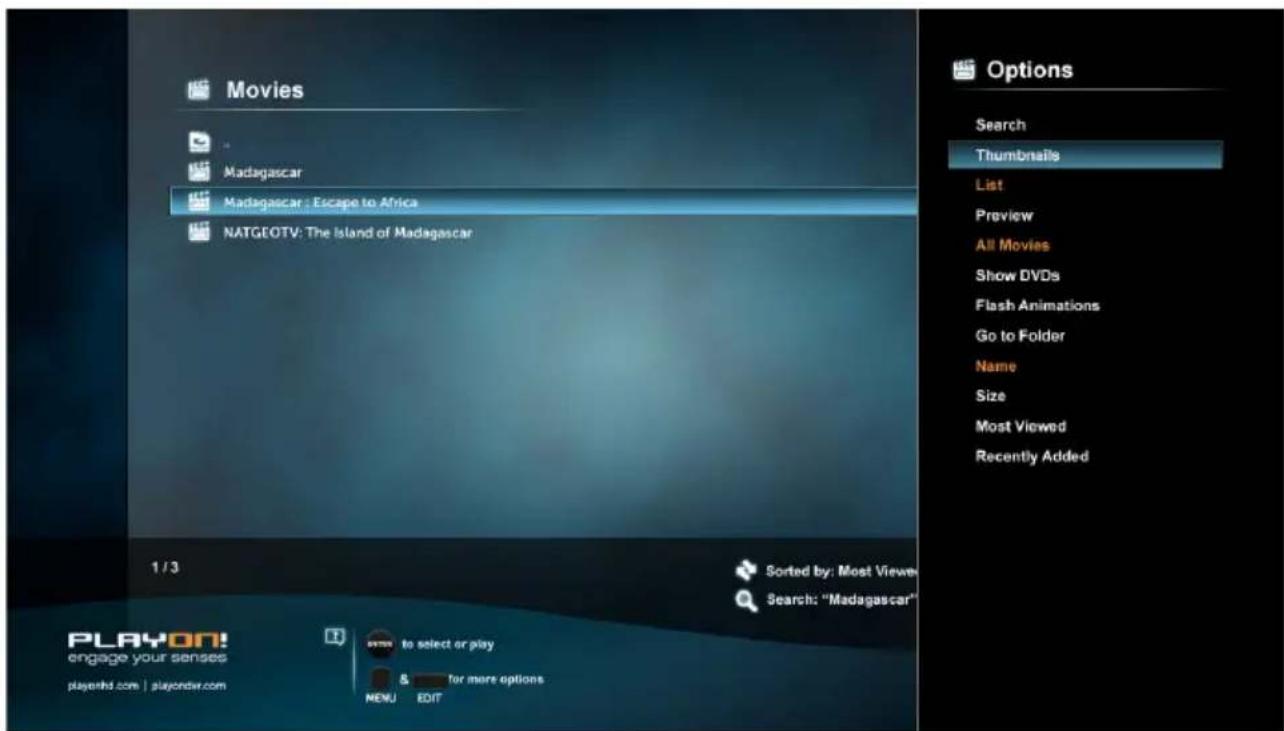1284x731 pixels.
Task: Click the film icon next to Madagascar
Action: (x=198, y=172)
